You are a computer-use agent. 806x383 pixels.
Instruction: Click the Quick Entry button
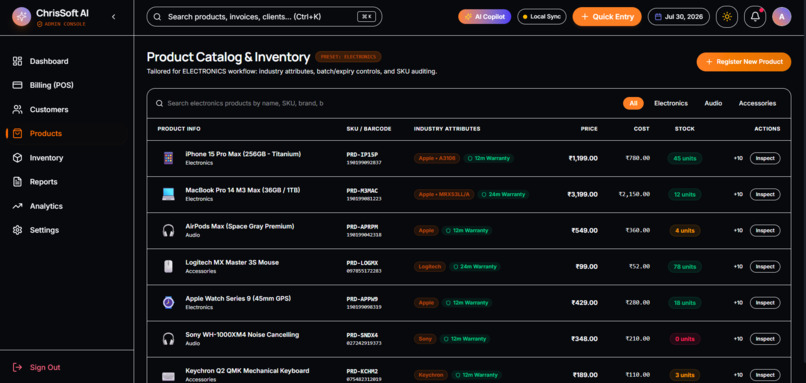tap(607, 16)
